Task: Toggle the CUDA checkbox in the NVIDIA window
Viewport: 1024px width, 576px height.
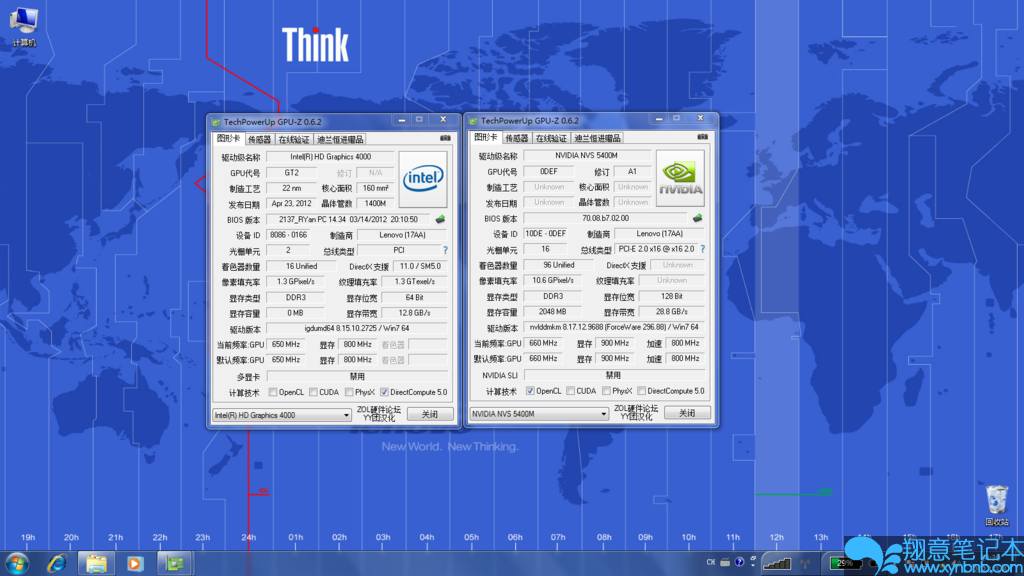Action: 571,391
